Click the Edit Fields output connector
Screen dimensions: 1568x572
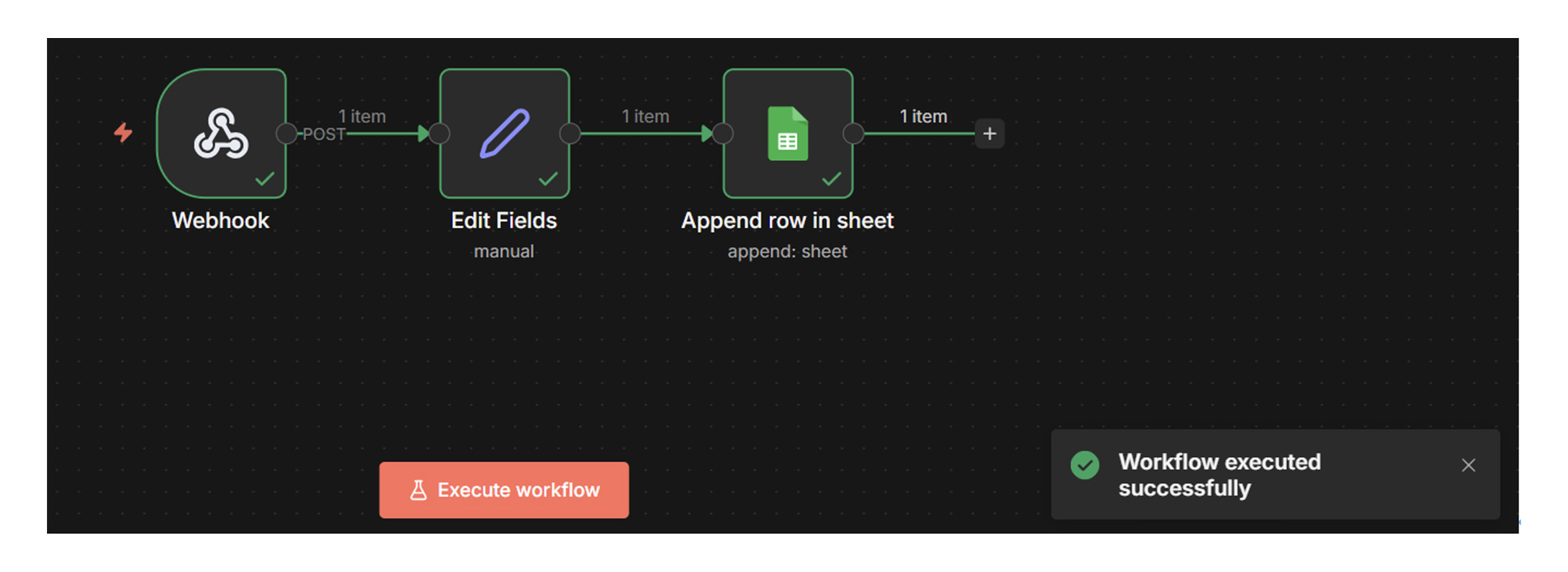click(x=570, y=133)
